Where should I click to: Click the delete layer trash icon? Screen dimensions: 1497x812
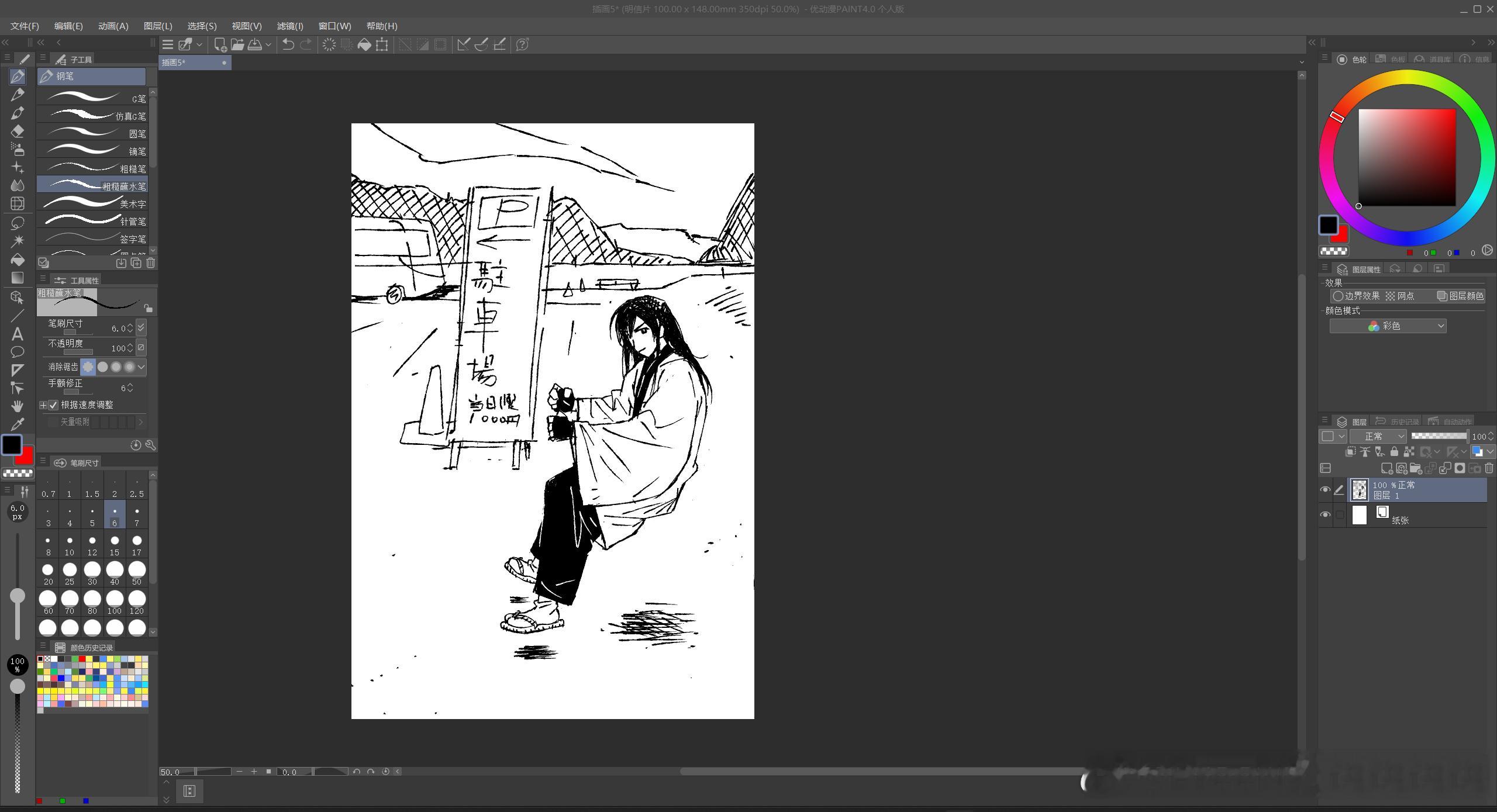coord(1489,468)
